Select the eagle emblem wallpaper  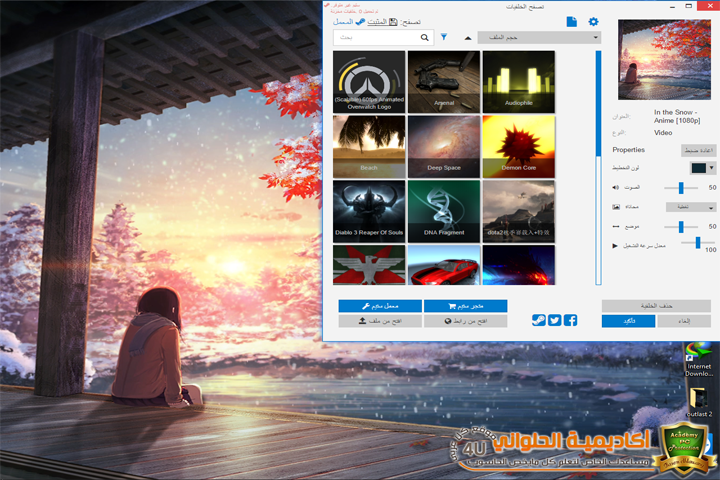[369, 265]
